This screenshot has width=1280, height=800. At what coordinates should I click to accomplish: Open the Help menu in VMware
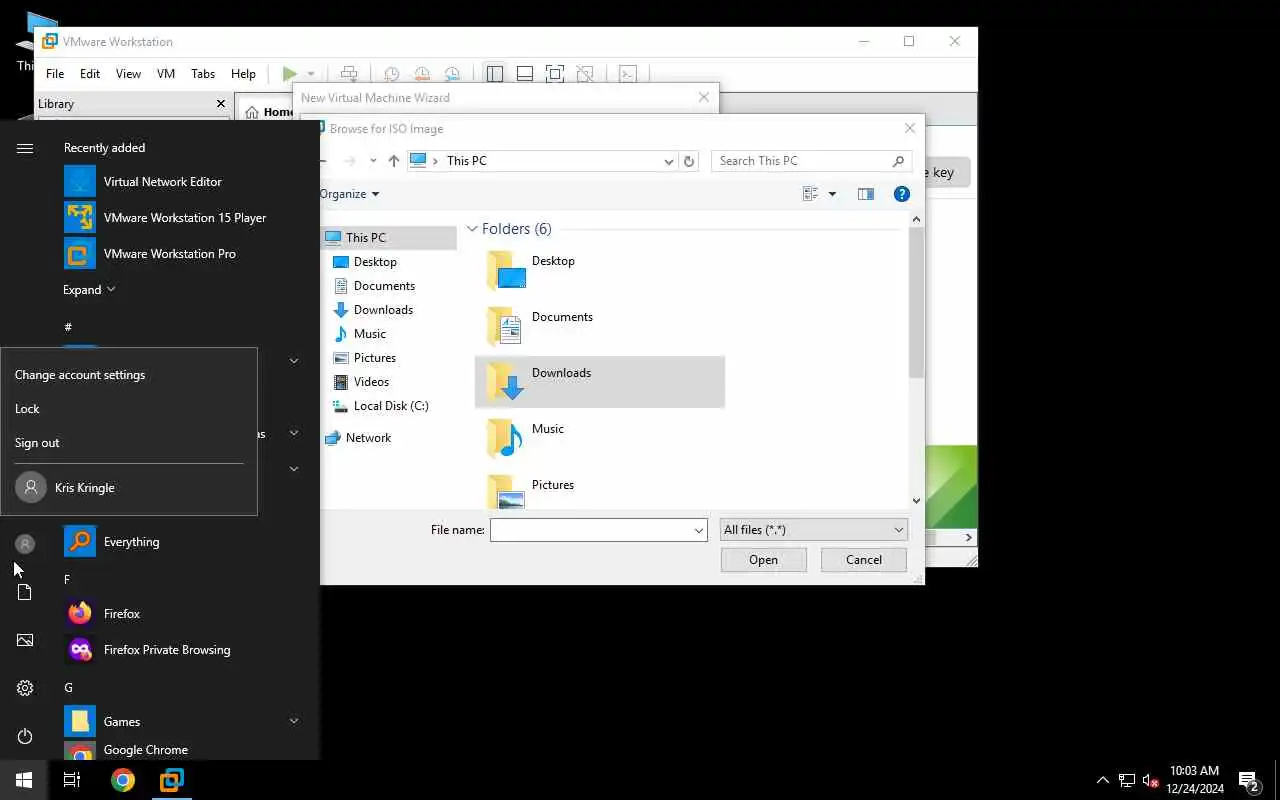(243, 74)
